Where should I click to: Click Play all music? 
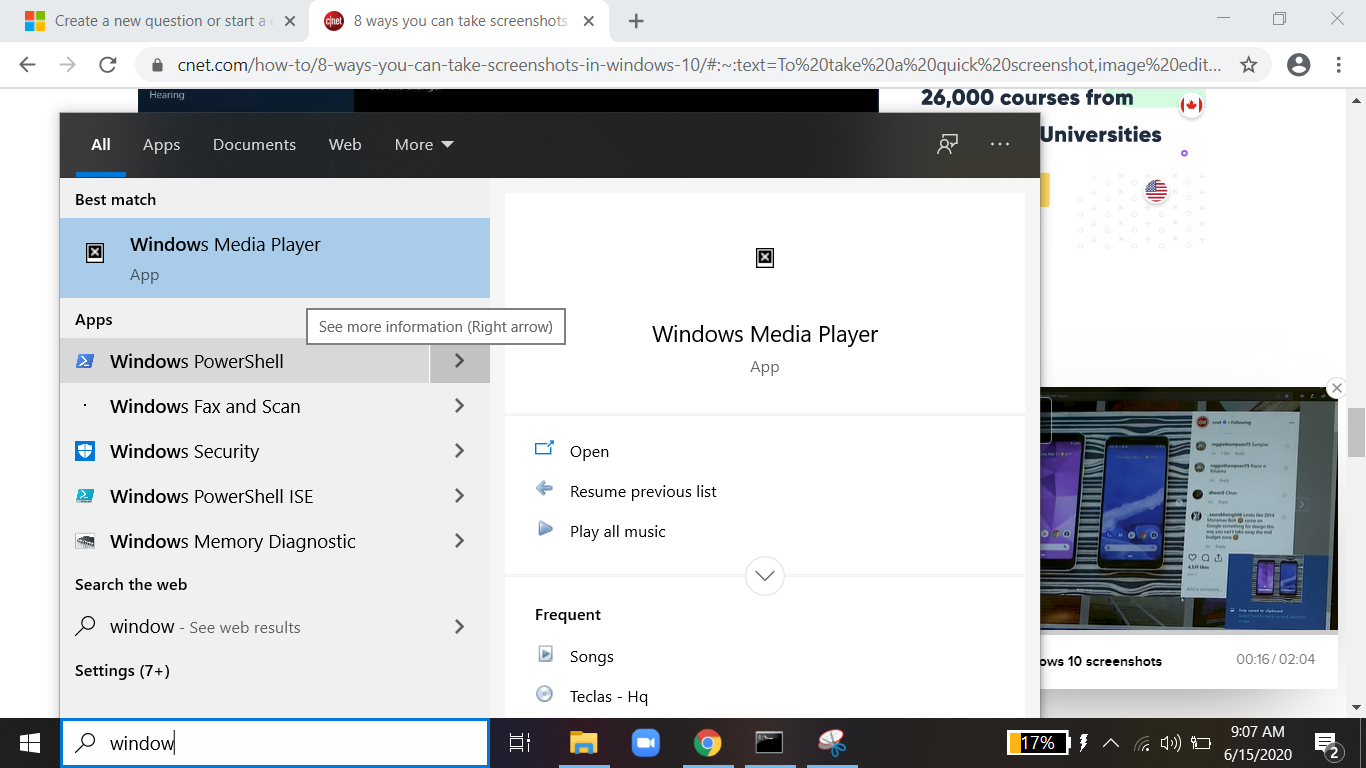point(617,531)
